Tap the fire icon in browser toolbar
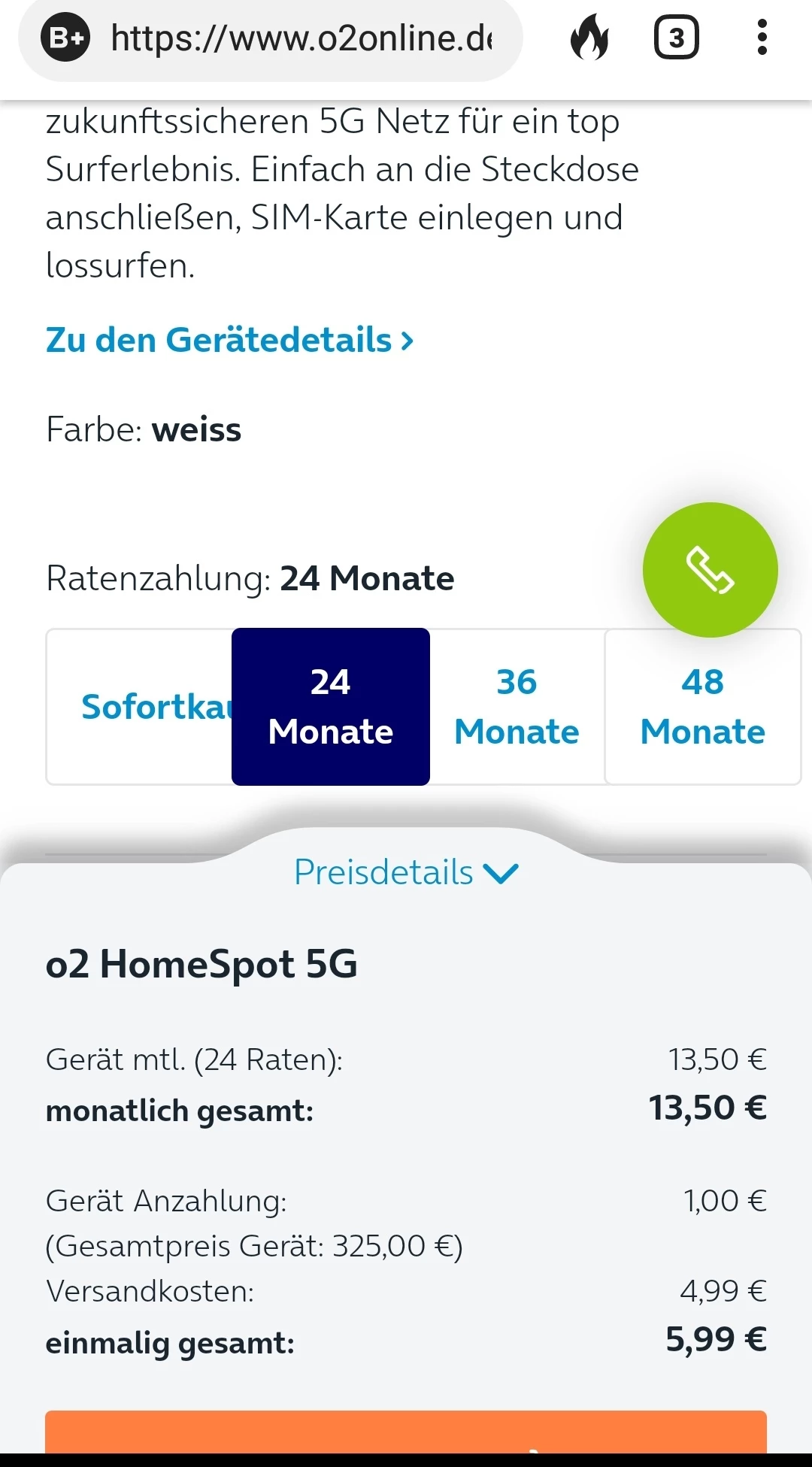The height and width of the screenshot is (1467, 812). click(589, 38)
